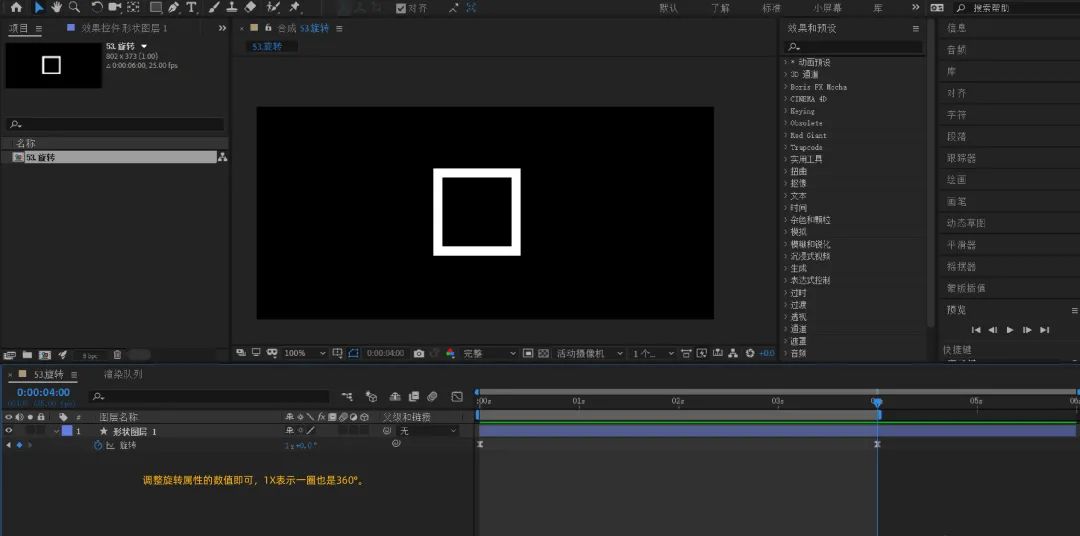Select the Type text tool
Viewport: 1080px width, 536px height.
[x=191, y=8]
